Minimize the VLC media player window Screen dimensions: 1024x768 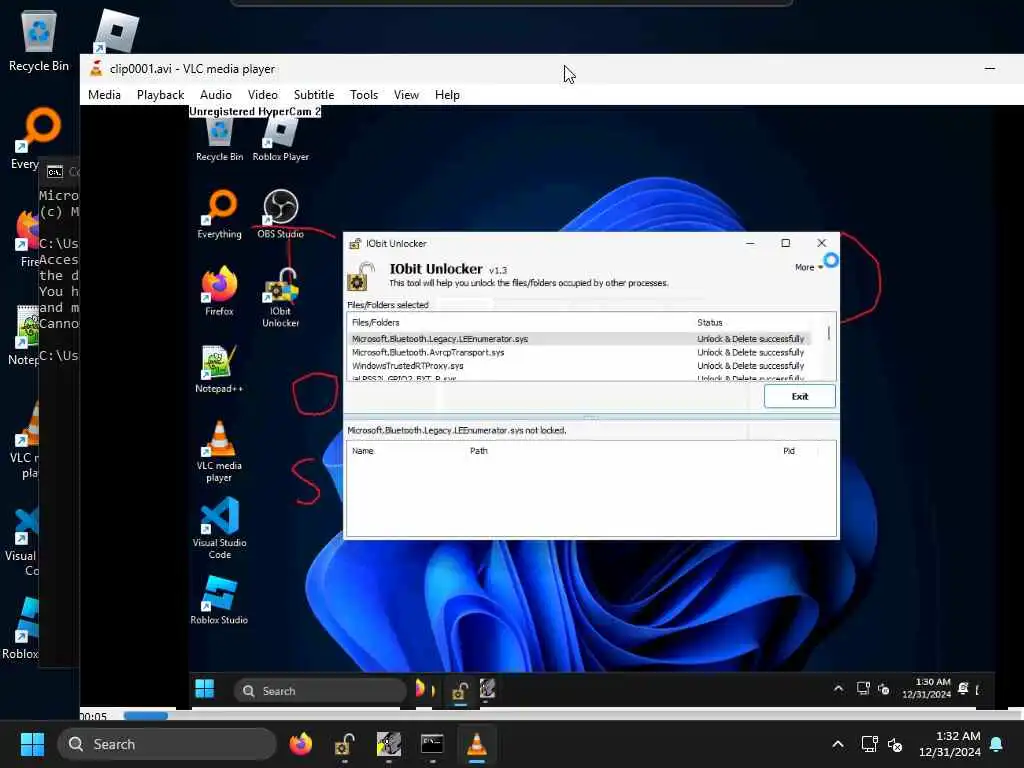tap(989, 68)
